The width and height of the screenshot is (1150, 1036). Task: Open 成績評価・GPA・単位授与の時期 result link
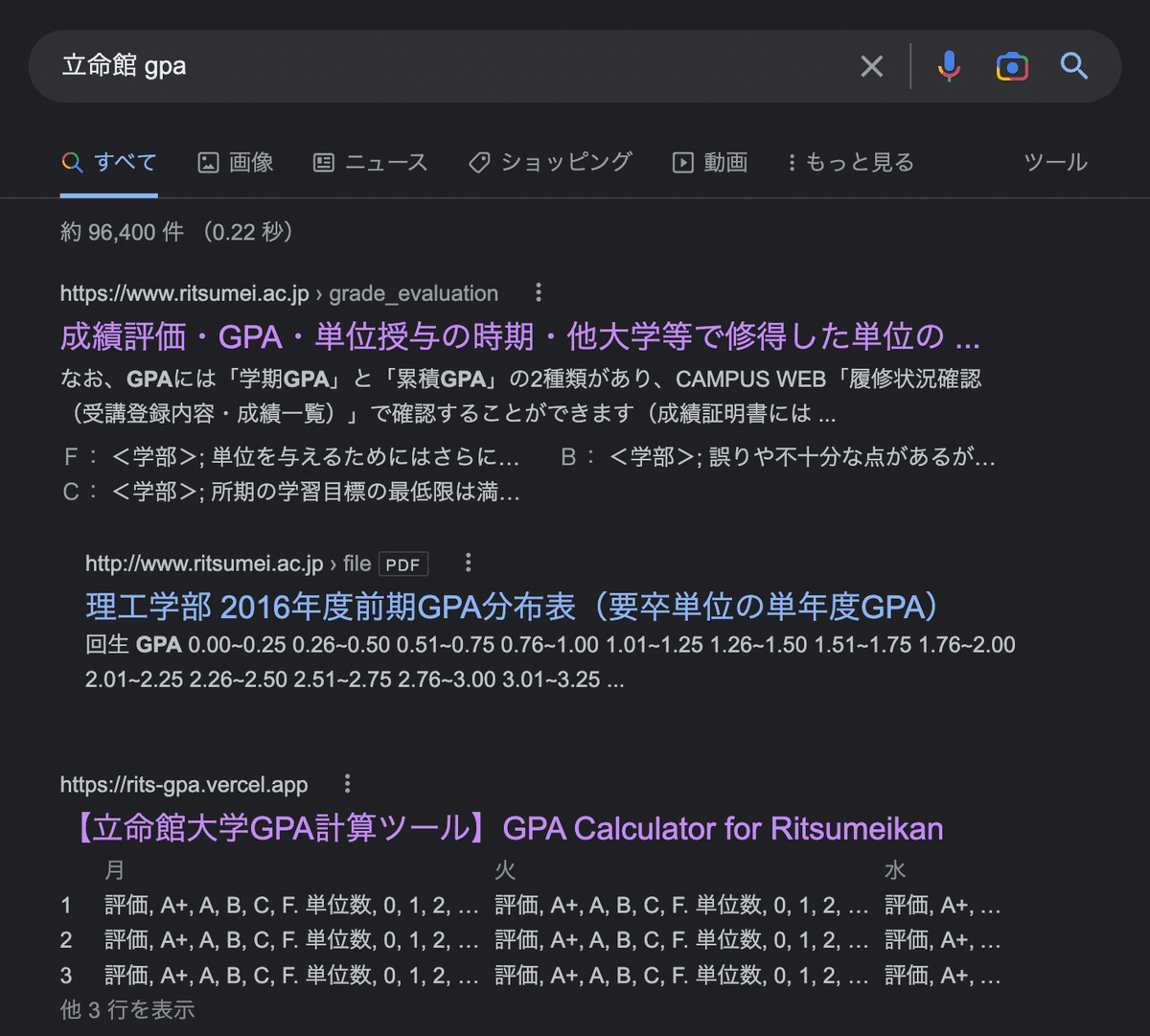point(520,336)
